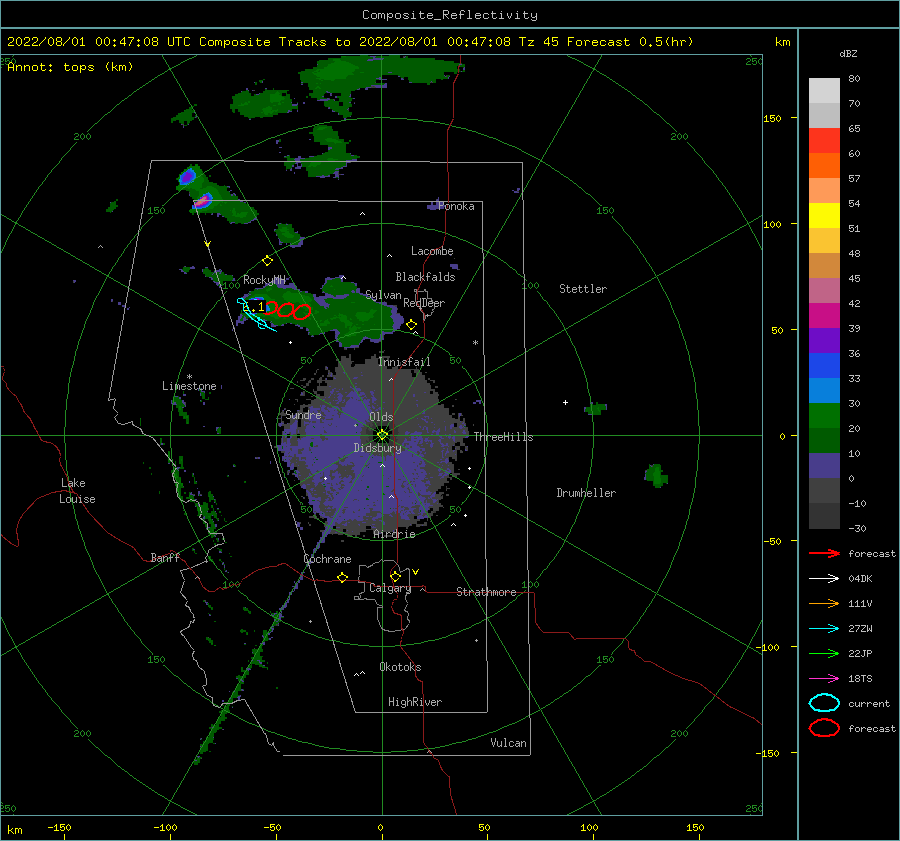Click the Lake Louise label
This screenshot has width=900, height=841.
coord(77,491)
